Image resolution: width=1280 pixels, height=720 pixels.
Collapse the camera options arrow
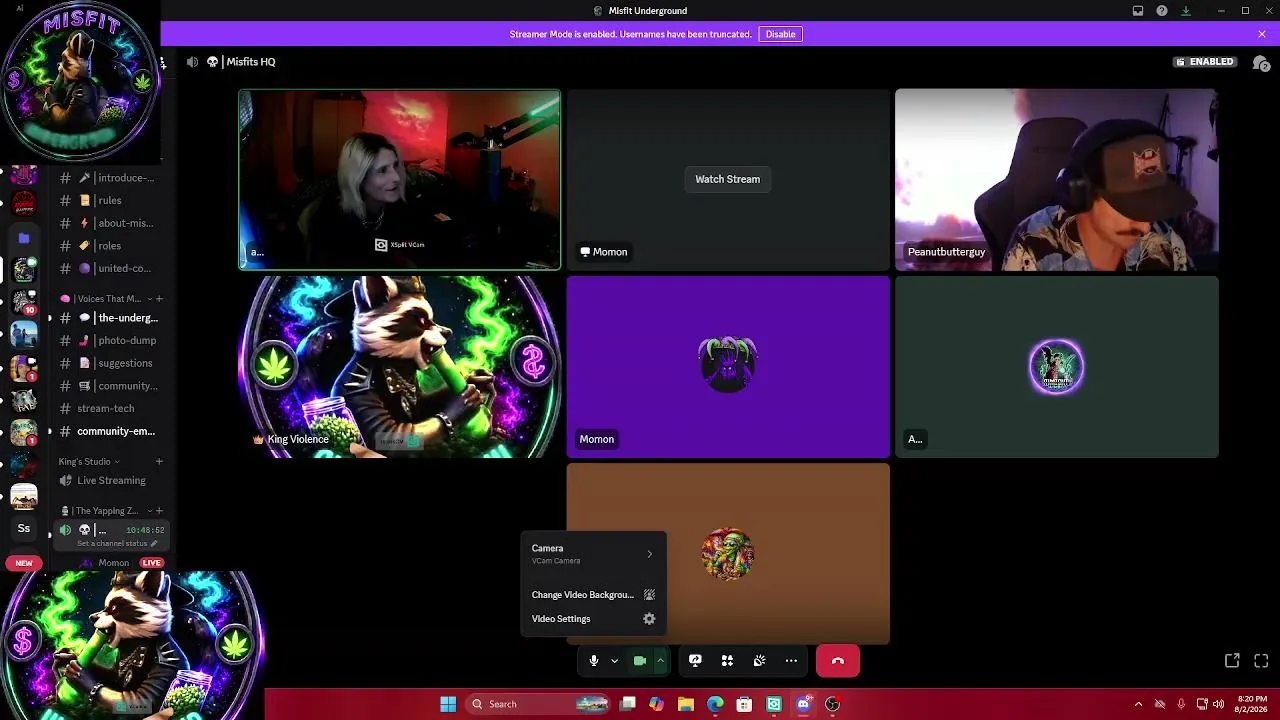point(660,661)
